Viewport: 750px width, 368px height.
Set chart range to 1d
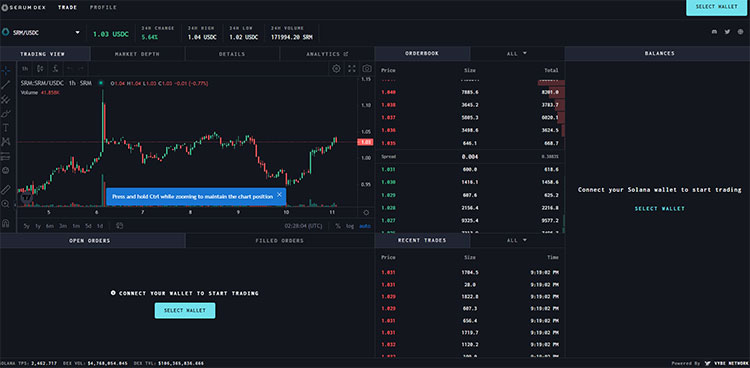(100, 226)
